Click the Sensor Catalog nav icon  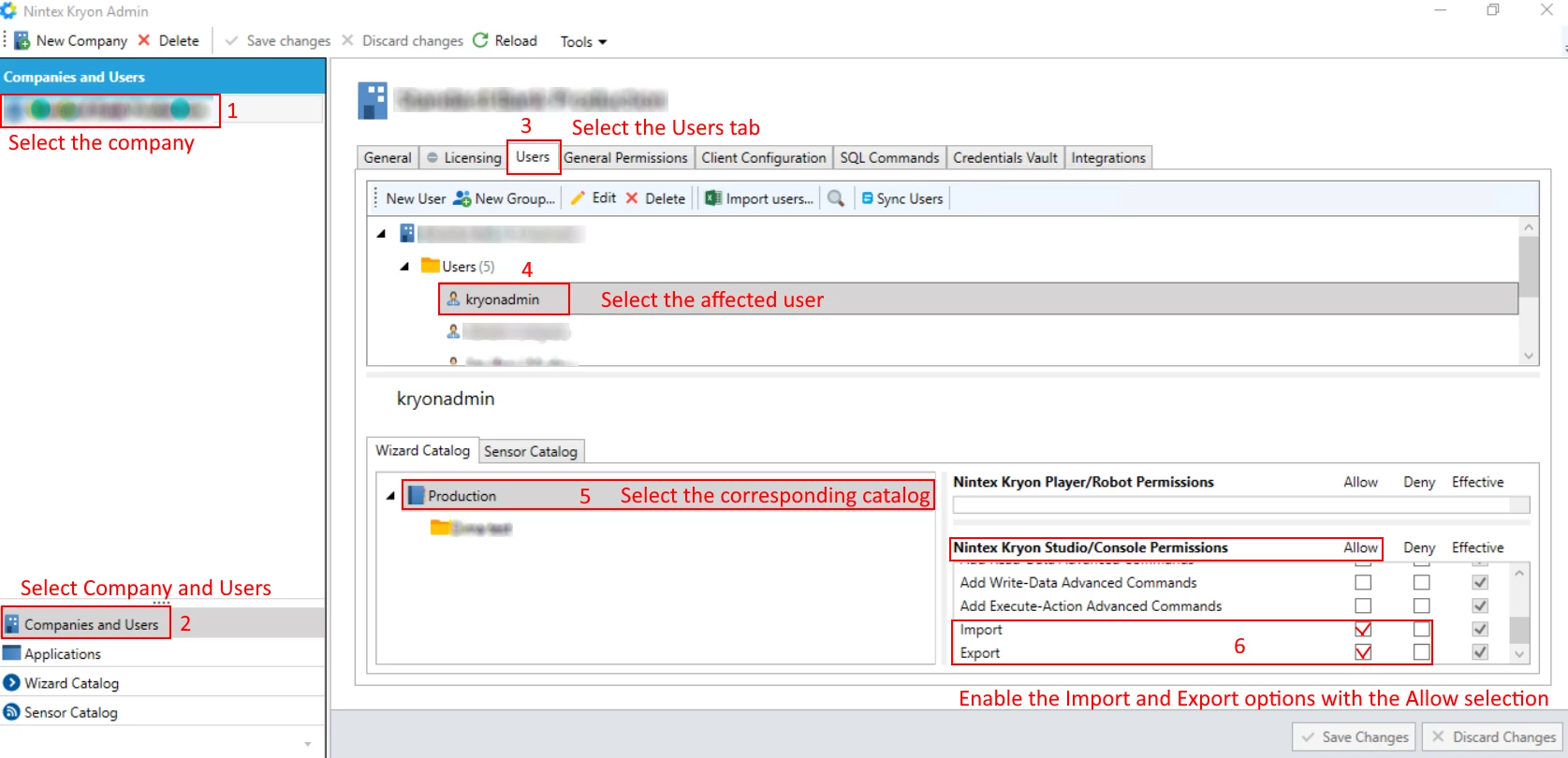[x=11, y=711]
